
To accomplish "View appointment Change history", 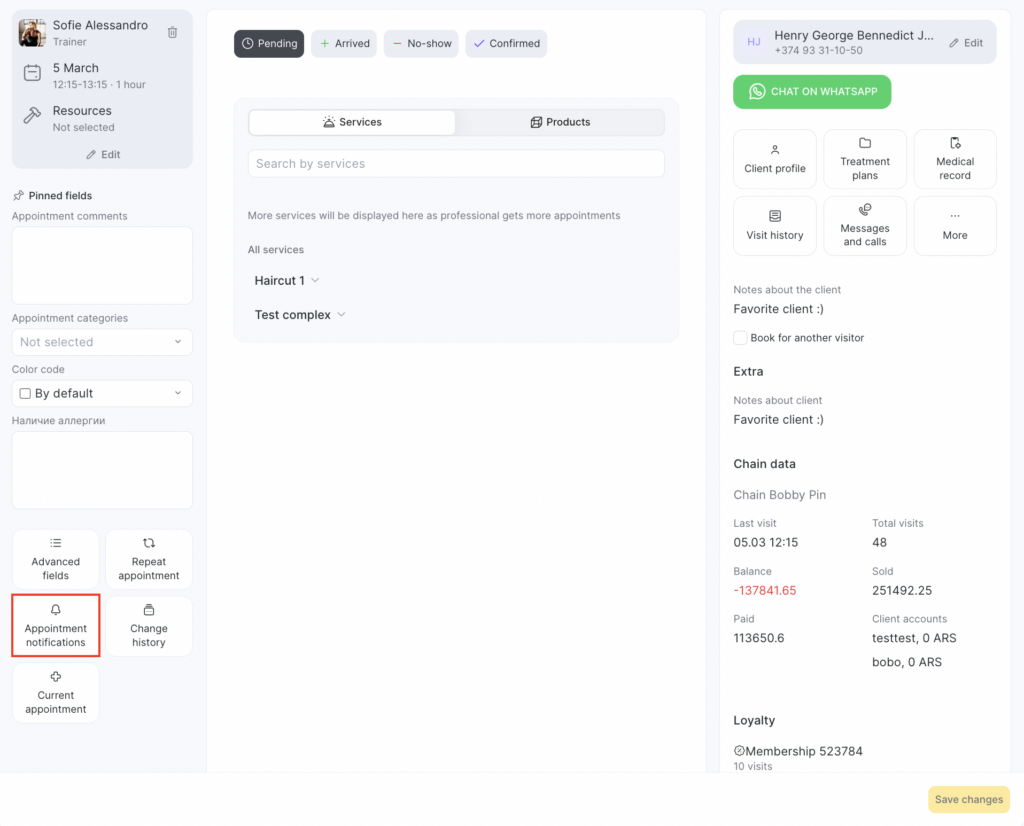I will pyautogui.click(x=149, y=626).
